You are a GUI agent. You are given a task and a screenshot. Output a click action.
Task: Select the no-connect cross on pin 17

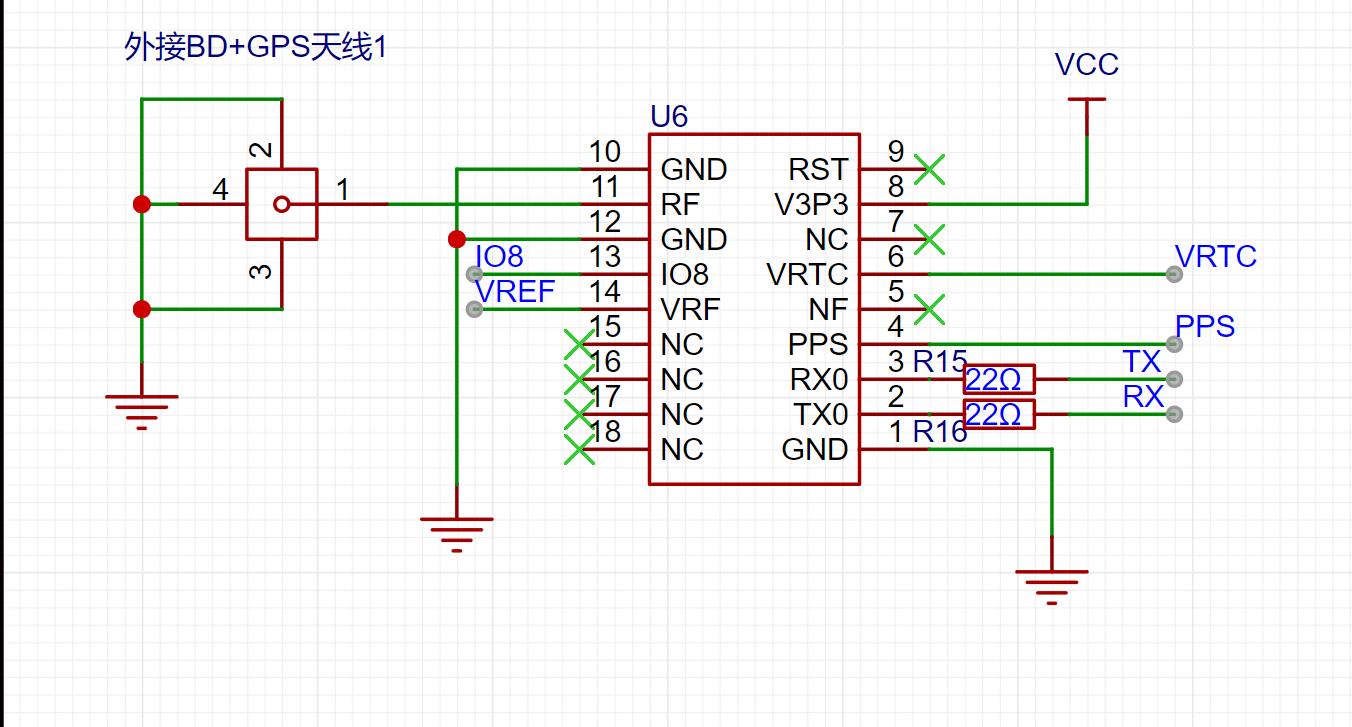579,415
